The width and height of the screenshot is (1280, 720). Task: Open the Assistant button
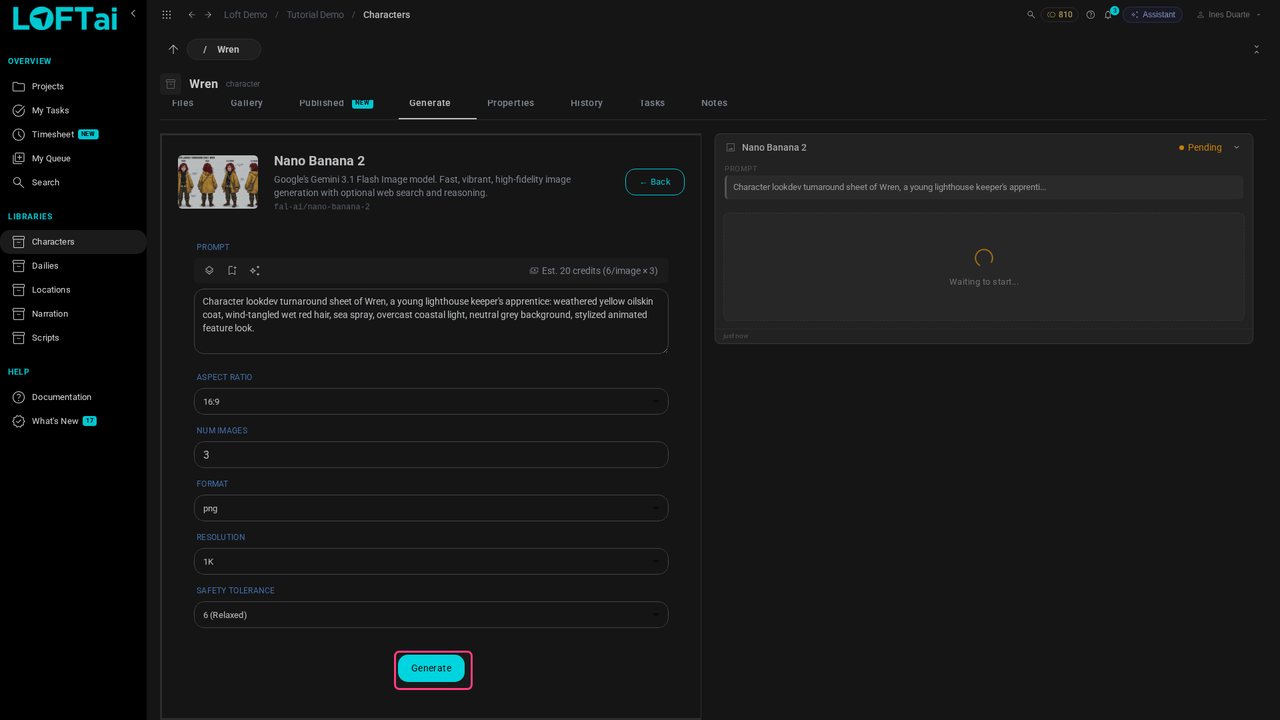tap(1153, 15)
